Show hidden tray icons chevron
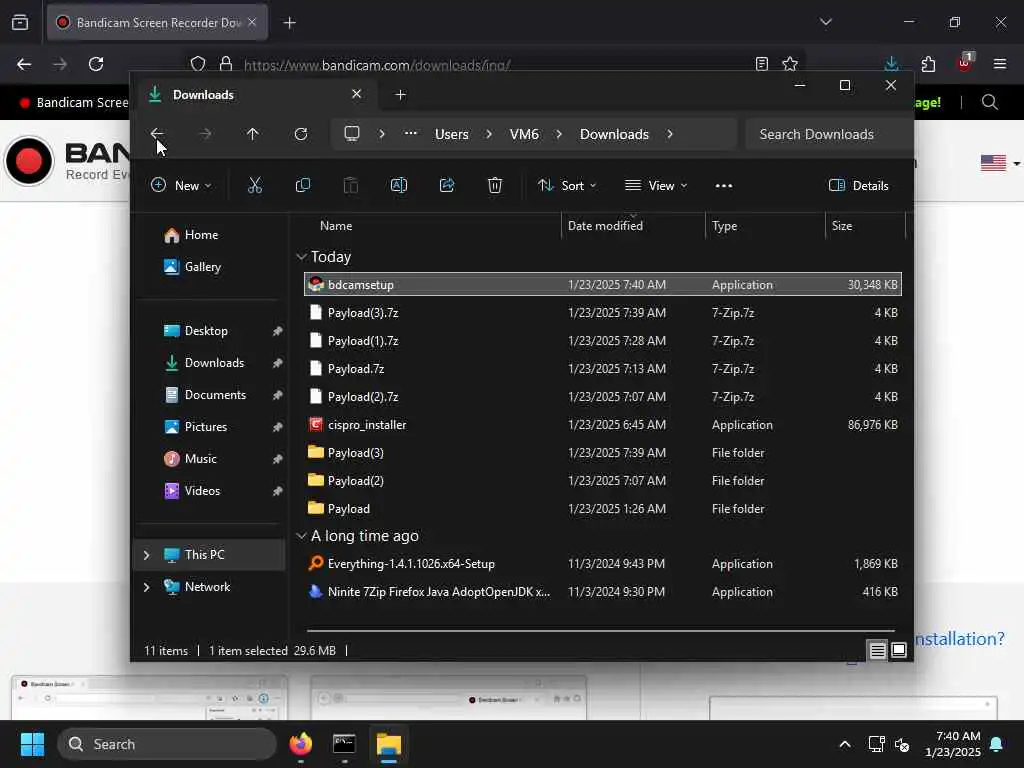 point(844,744)
